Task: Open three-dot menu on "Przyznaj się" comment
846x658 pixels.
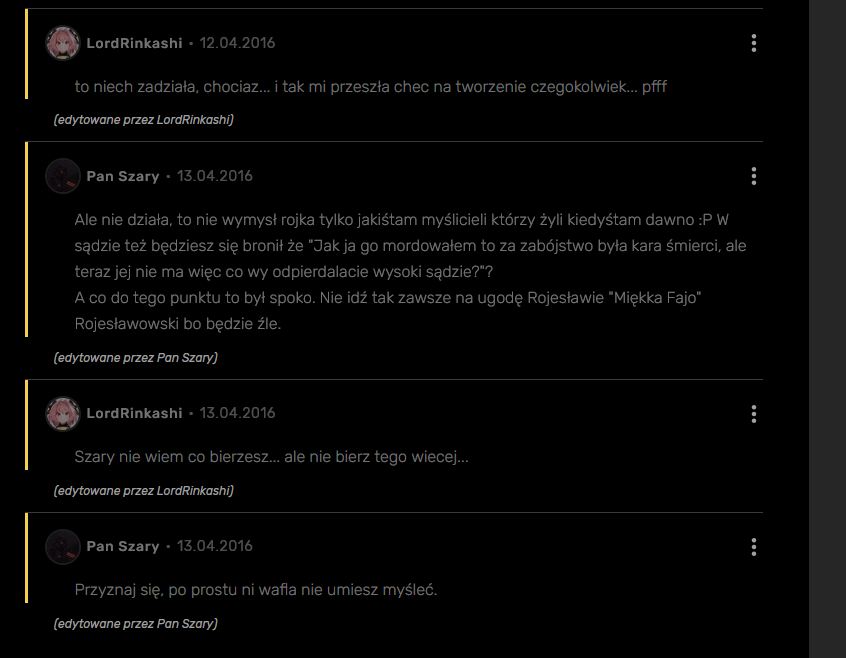Action: pos(753,546)
